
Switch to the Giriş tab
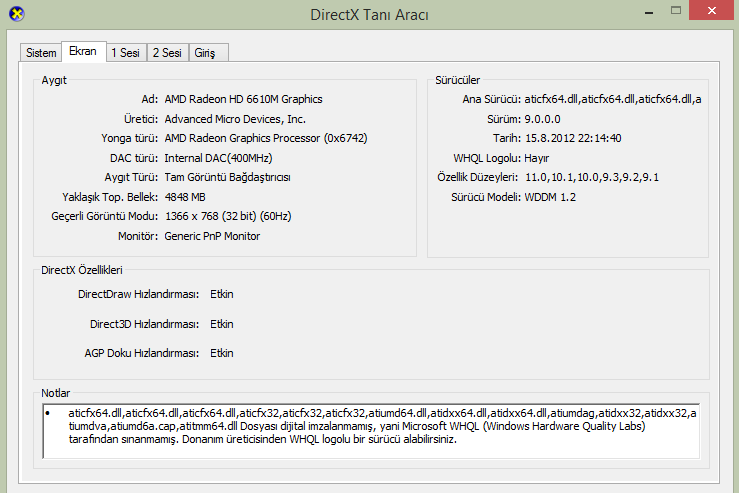pyautogui.click(x=208, y=53)
